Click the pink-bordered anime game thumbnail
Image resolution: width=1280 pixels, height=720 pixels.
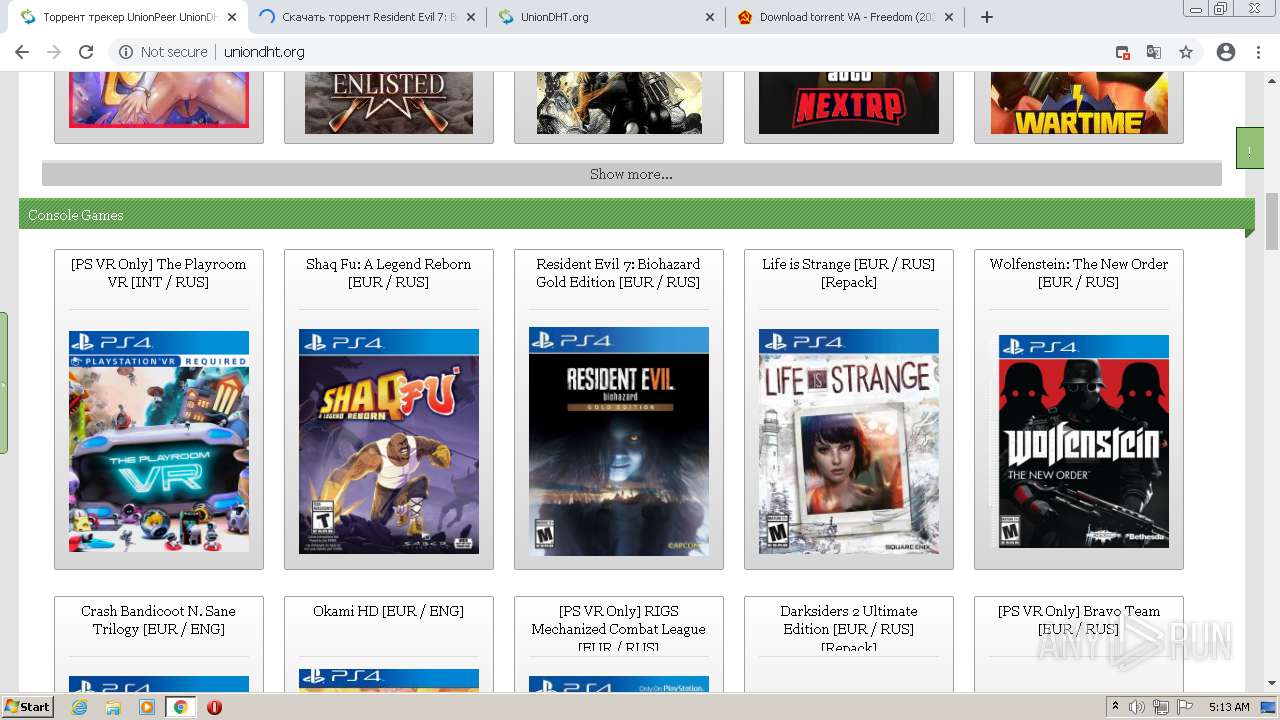(x=159, y=100)
